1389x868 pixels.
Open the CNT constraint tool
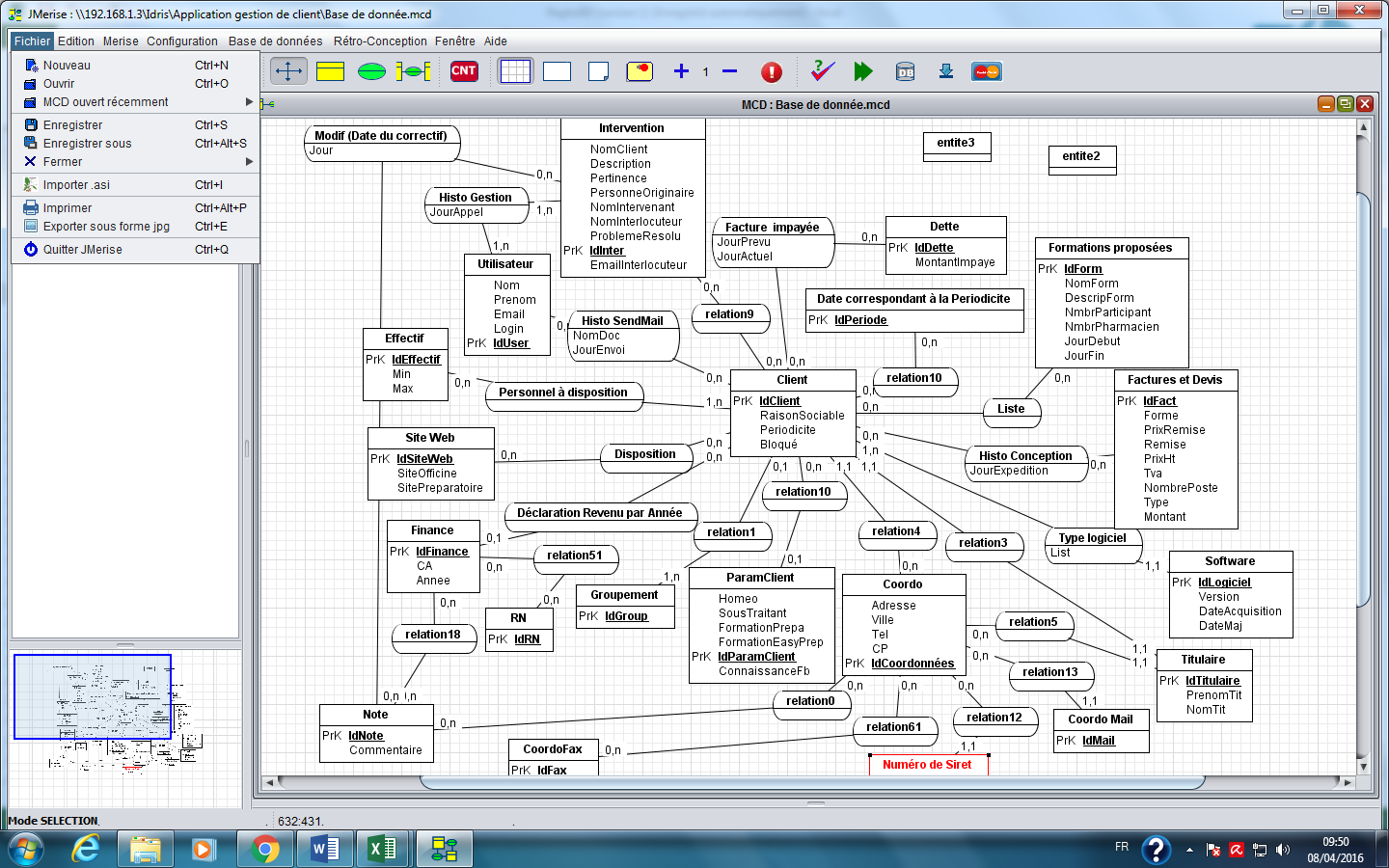(463, 70)
